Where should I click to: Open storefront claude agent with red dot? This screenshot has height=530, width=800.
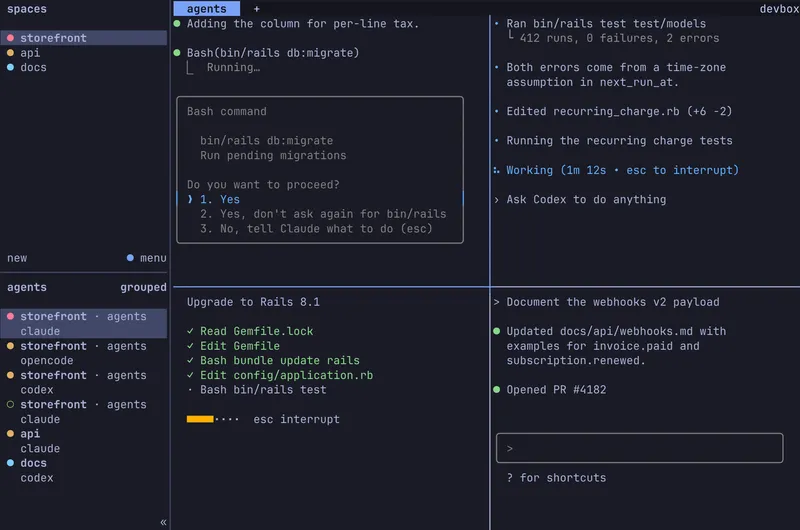pyautogui.click(x=84, y=323)
